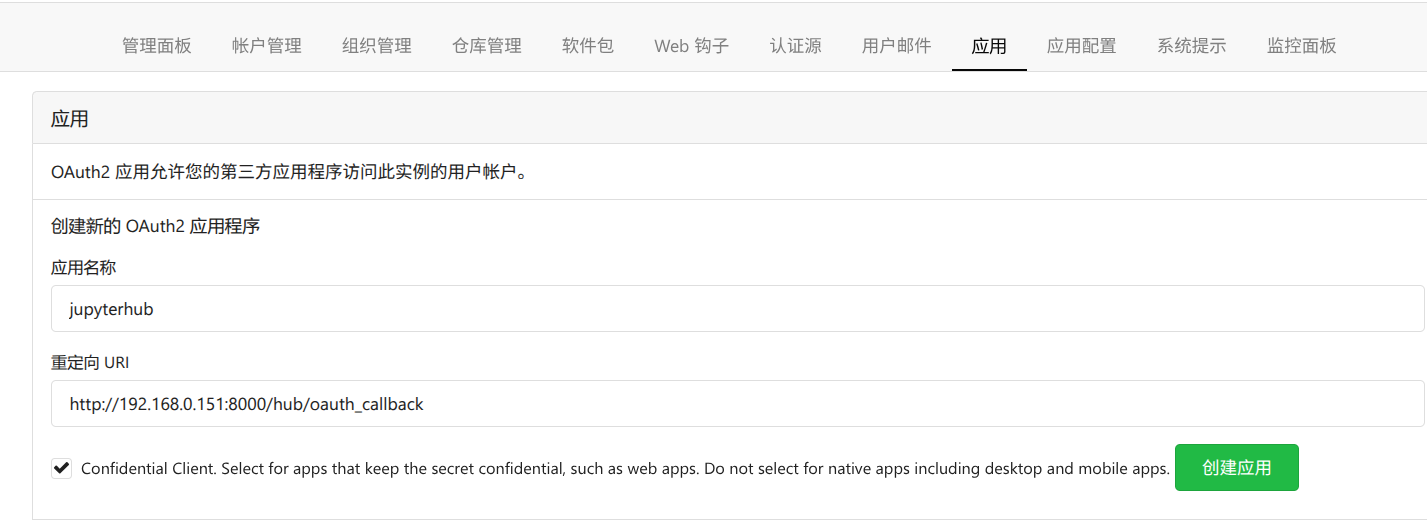Screen dimensions: 1427x525
Task: Switch to the Web 钩子 tab
Action: [691, 46]
